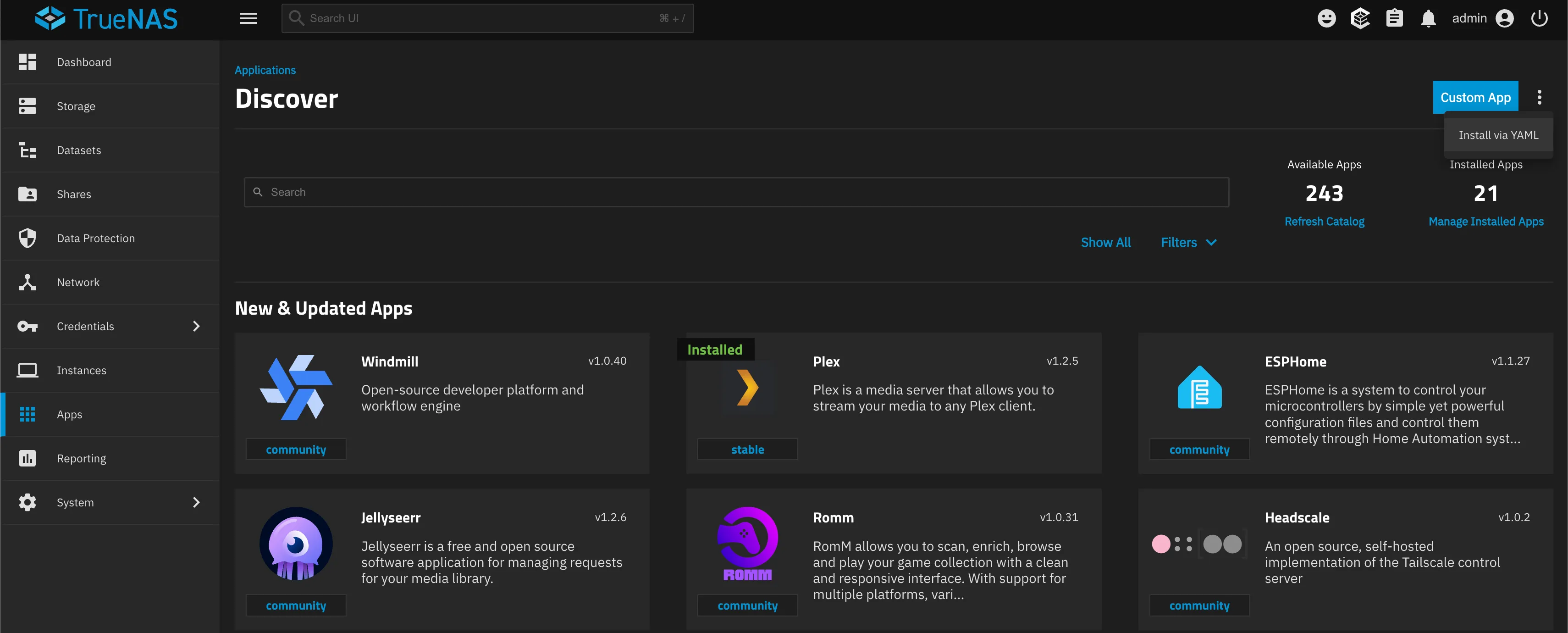Click the Romm app logo

747,544
